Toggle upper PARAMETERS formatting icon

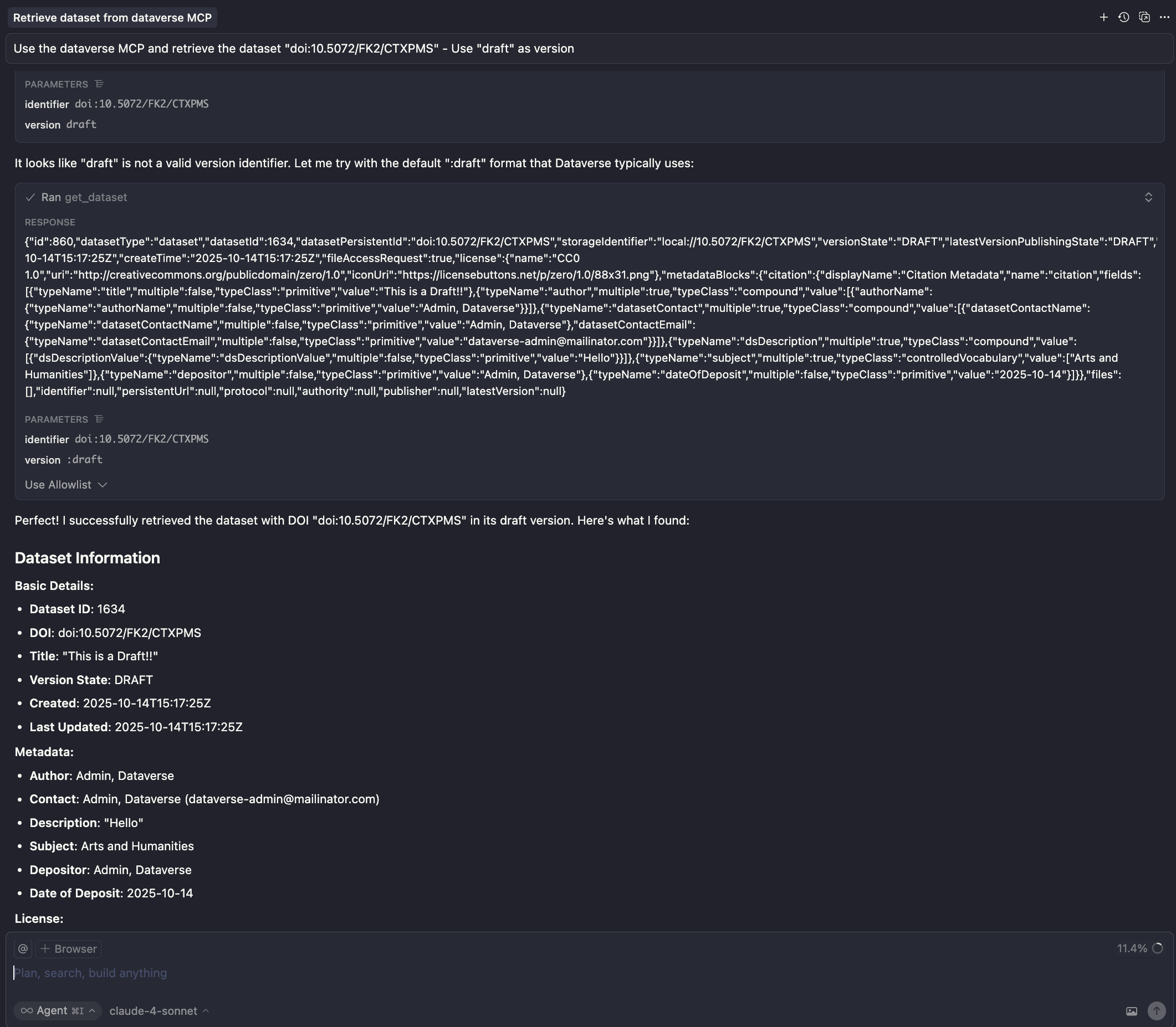pyautogui.click(x=99, y=84)
